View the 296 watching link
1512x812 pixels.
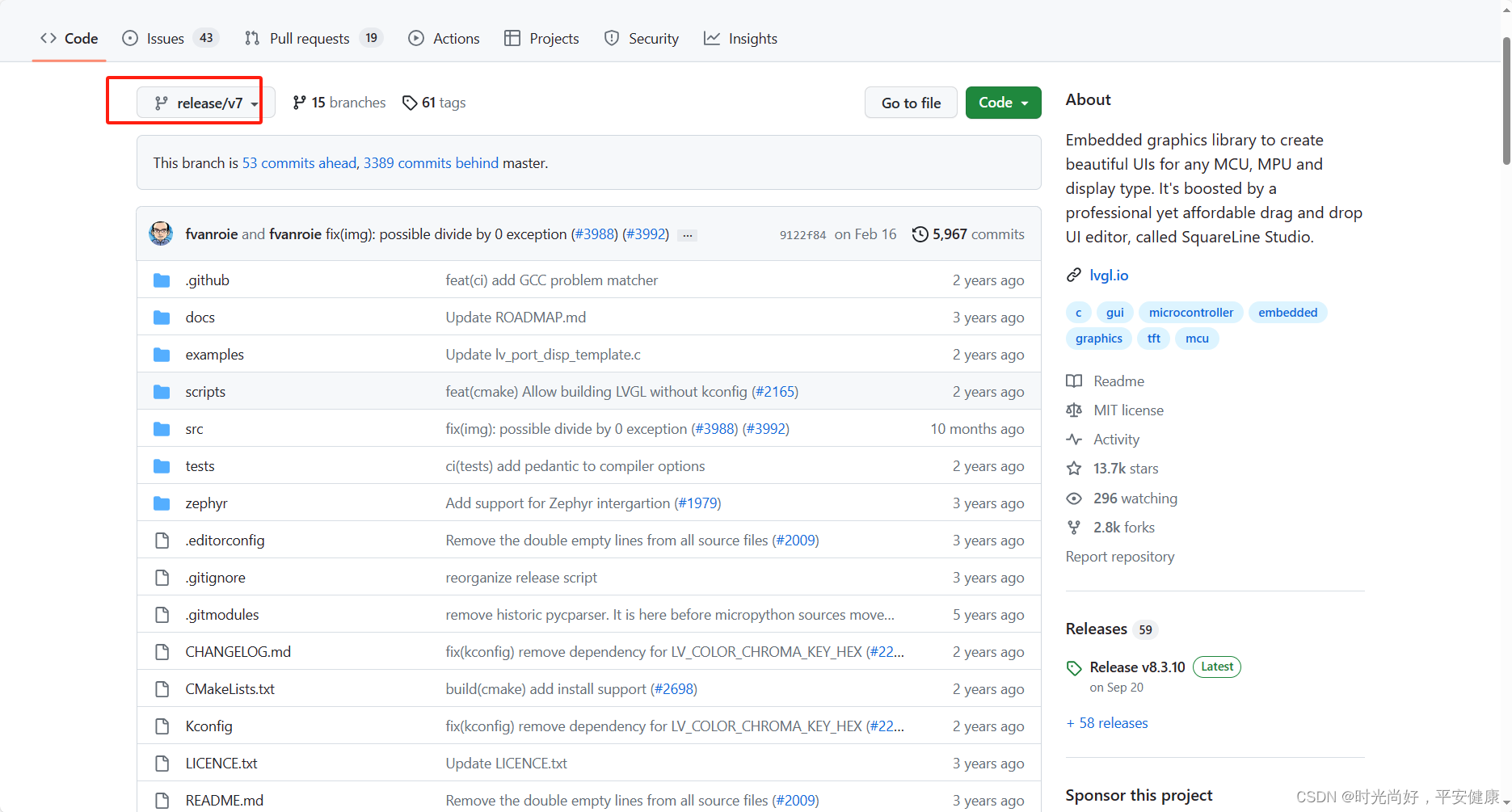1122,499
